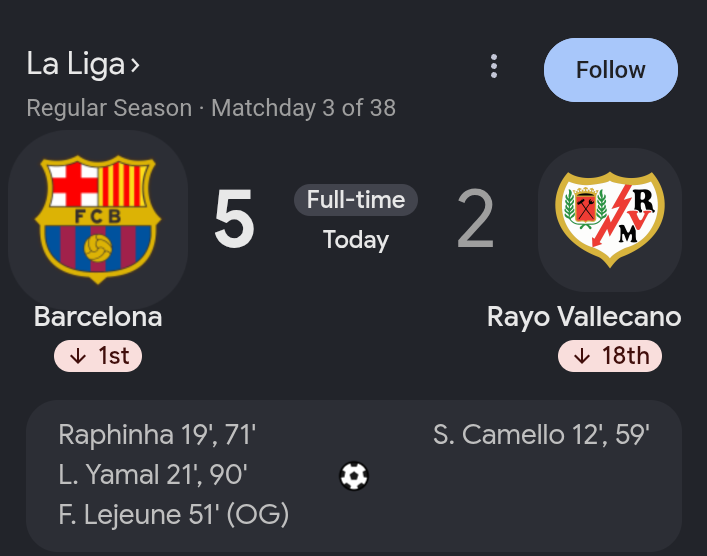Follow this La Liga match

611,70
